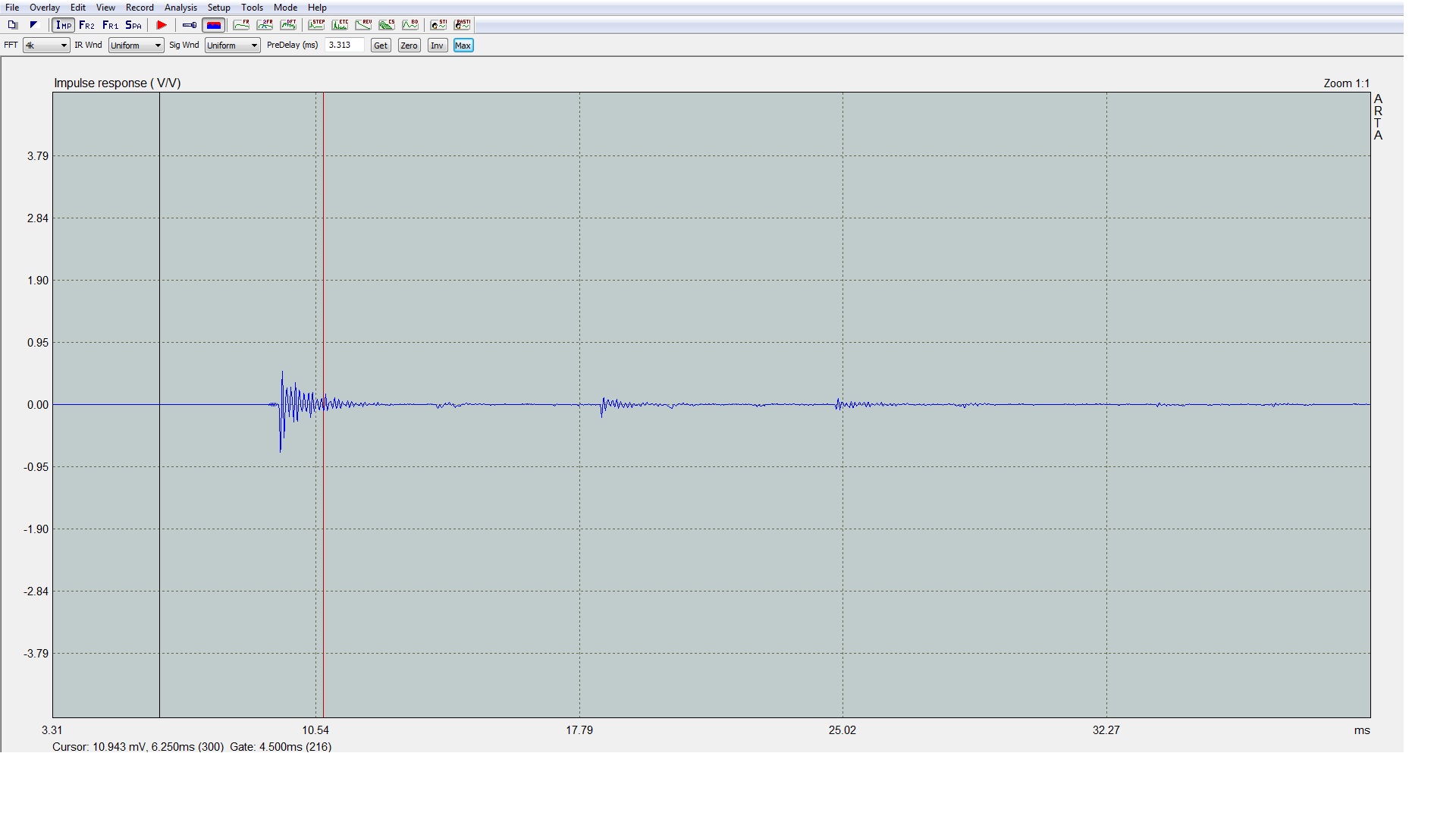This screenshot has height=819, width=1456.
Task: Switch to Fr2 measurement mode
Action: tap(86, 25)
